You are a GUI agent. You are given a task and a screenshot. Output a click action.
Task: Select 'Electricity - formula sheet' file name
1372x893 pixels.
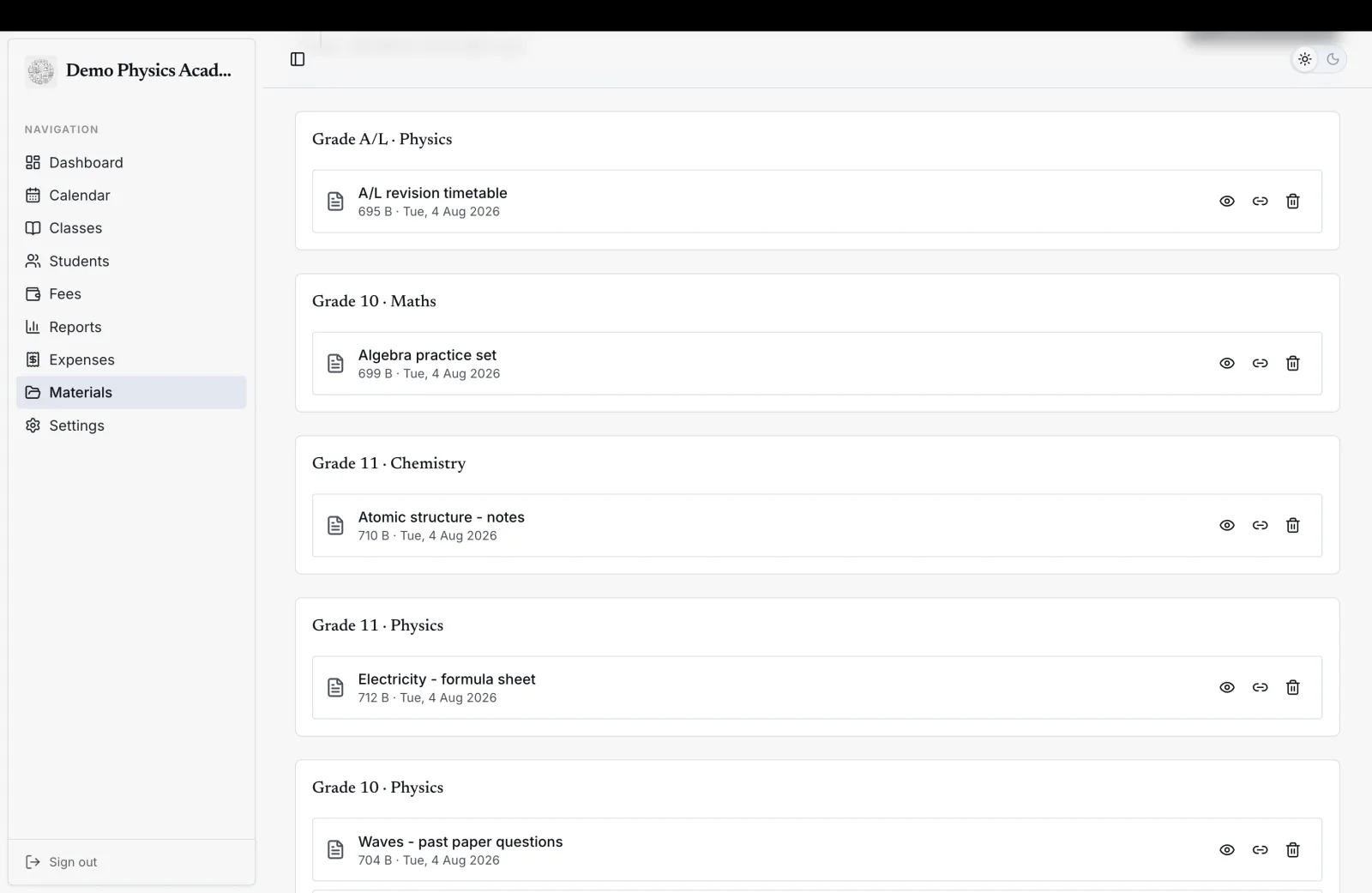447,679
